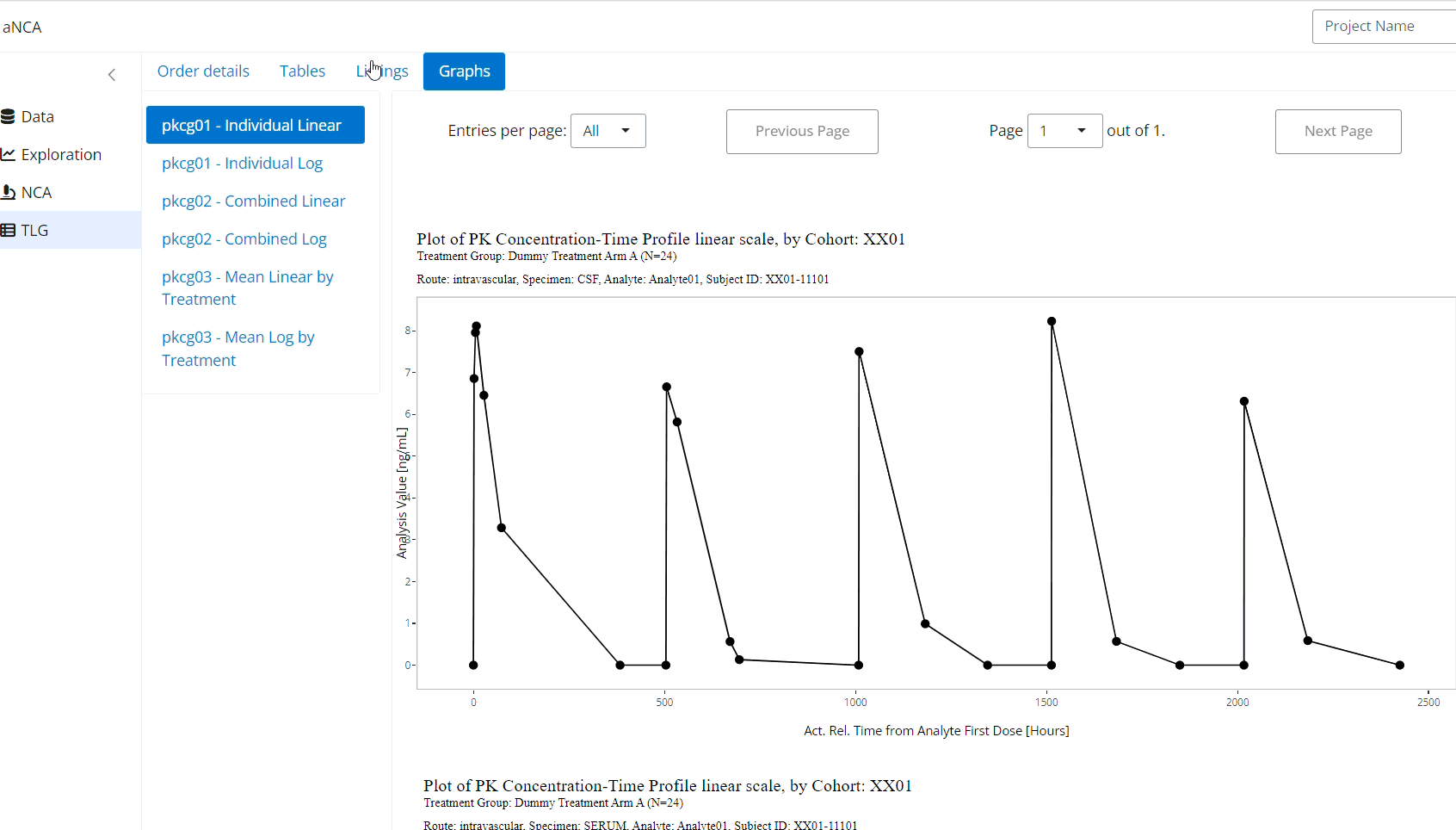
Task: Open pkcg02 - Combined Log graph
Action: coord(244,239)
